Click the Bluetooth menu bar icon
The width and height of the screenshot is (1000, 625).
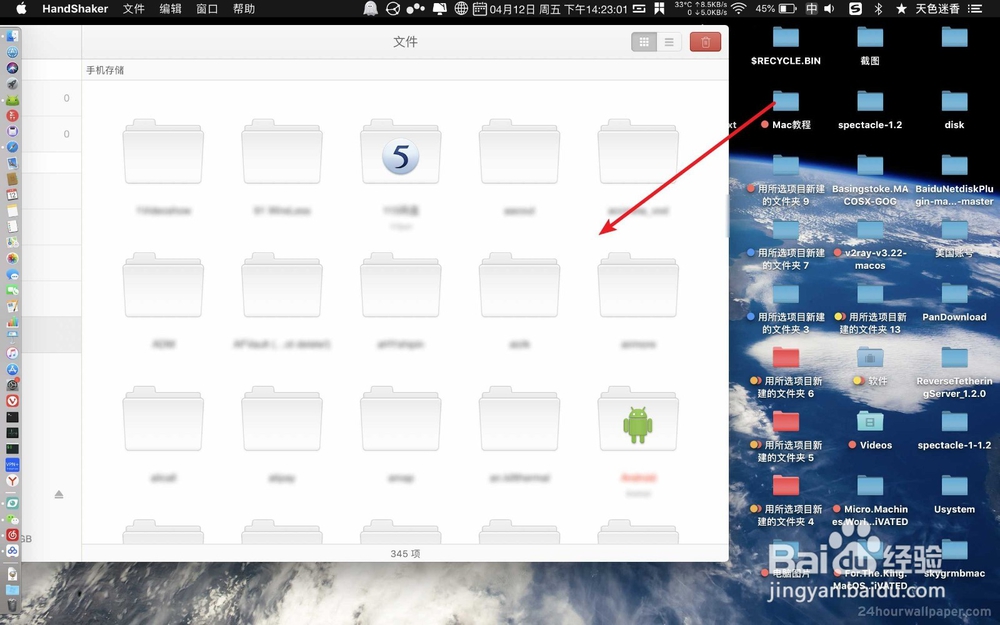coord(878,9)
